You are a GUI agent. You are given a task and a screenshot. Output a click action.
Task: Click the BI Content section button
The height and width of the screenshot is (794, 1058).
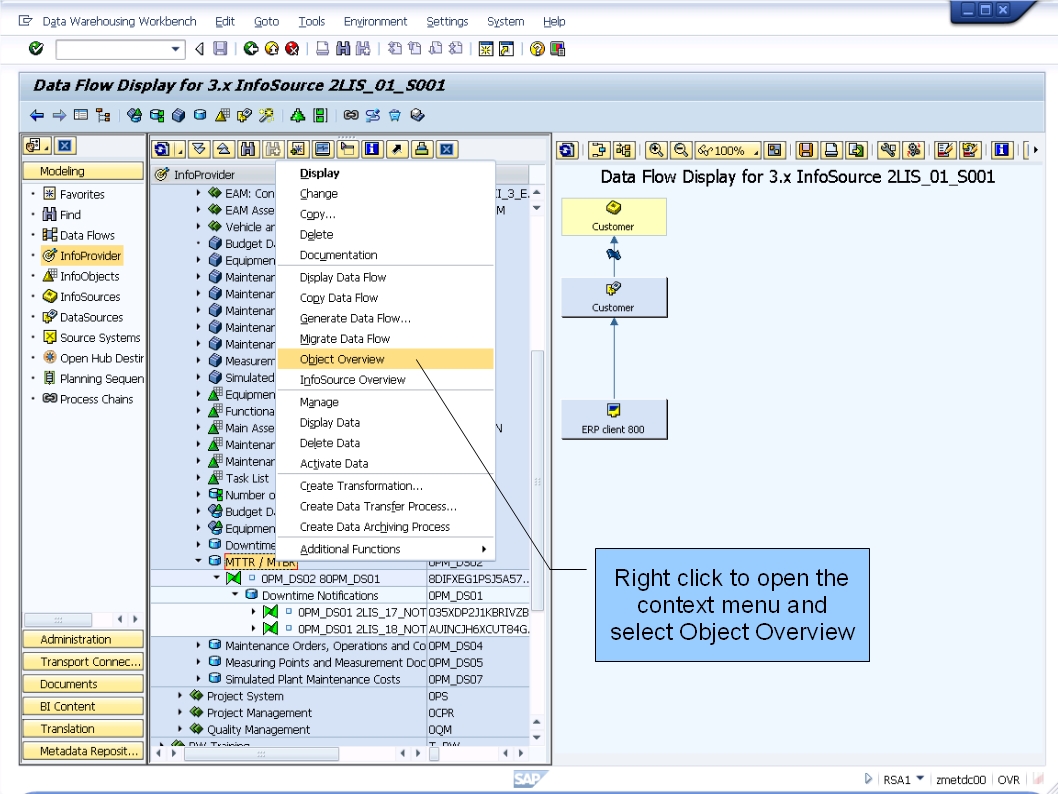click(x=83, y=706)
